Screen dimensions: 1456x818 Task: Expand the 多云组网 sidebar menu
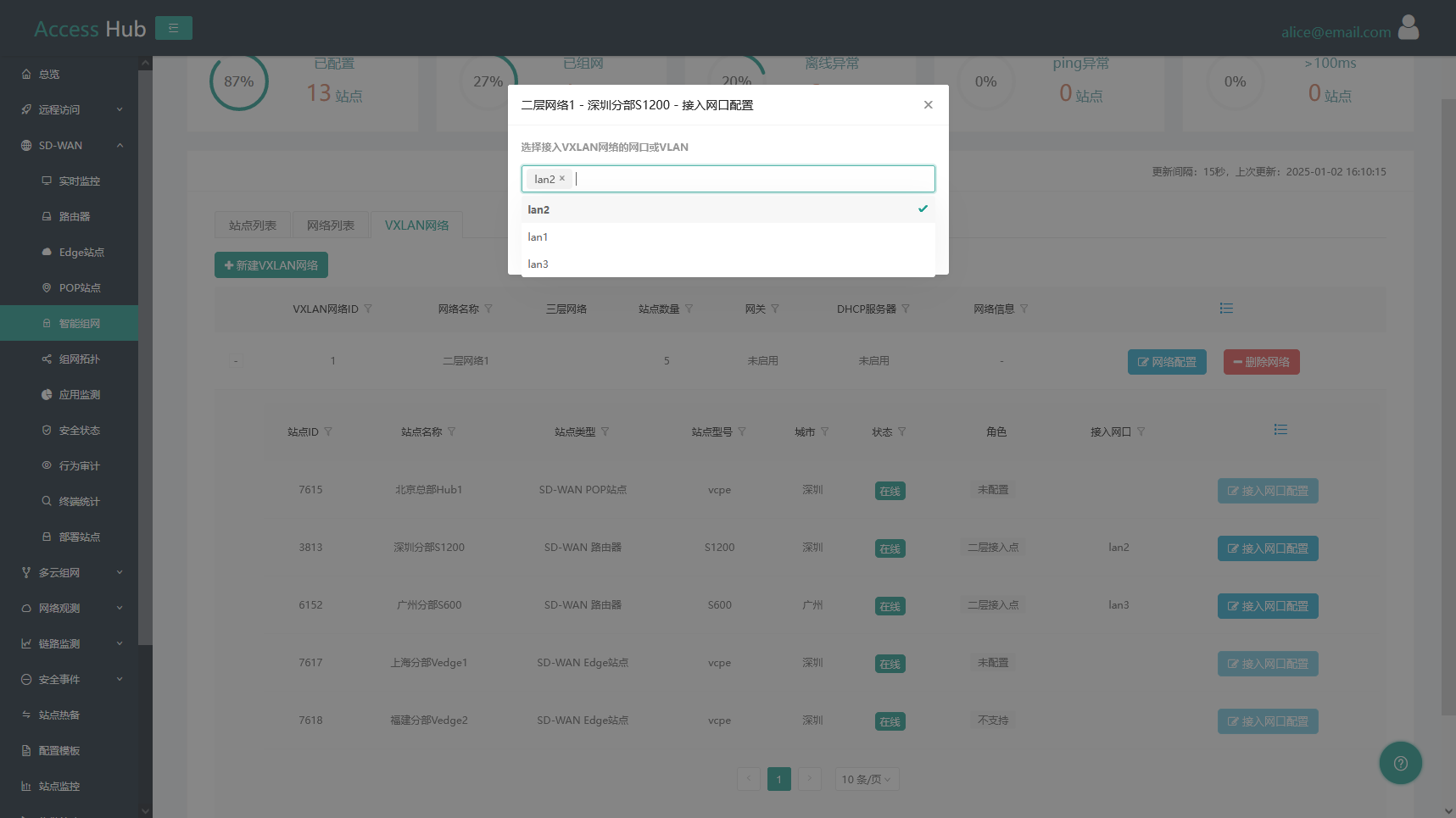pyautogui.click(x=69, y=573)
